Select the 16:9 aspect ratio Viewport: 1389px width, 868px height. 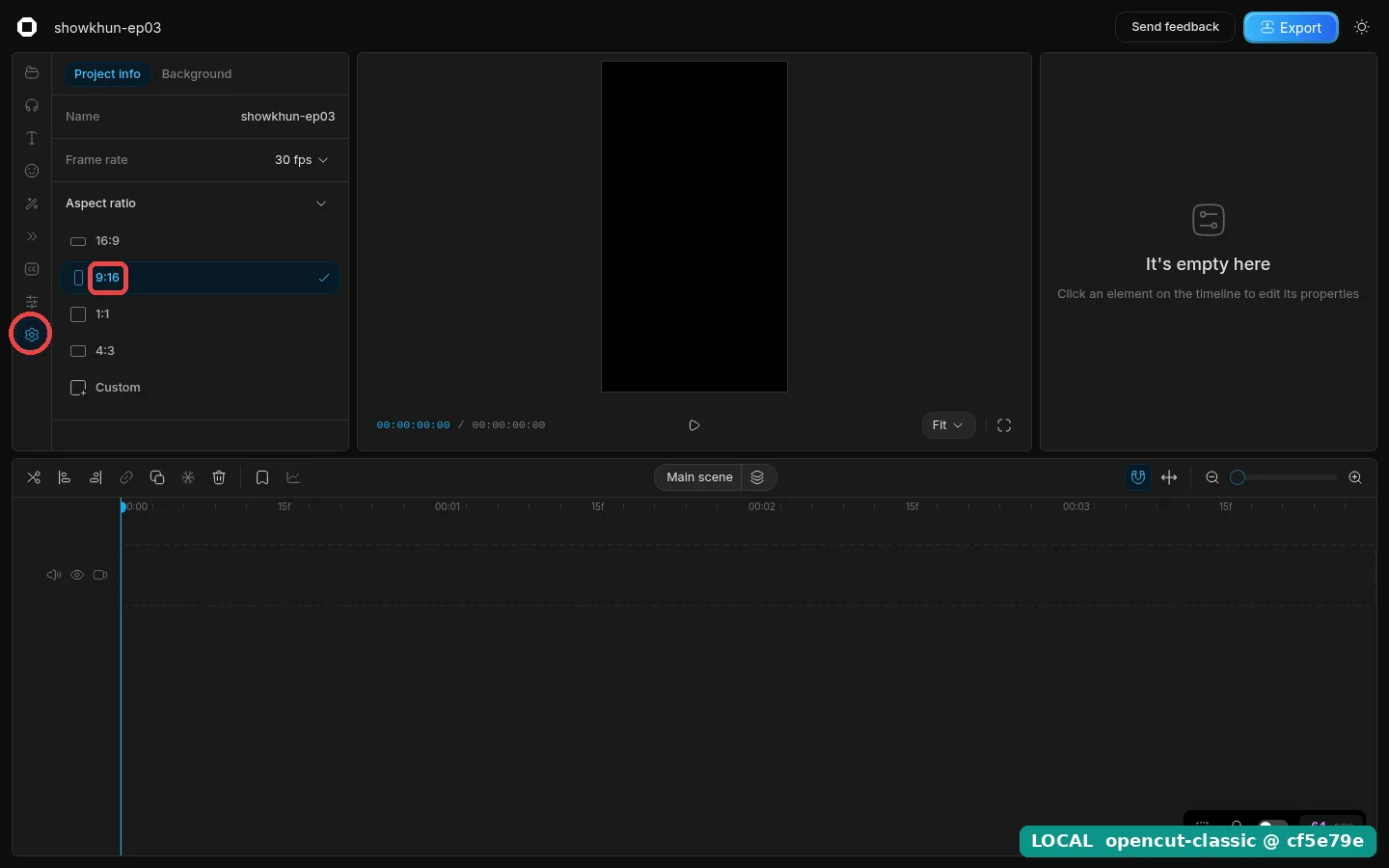pyautogui.click(x=201, y=241)
